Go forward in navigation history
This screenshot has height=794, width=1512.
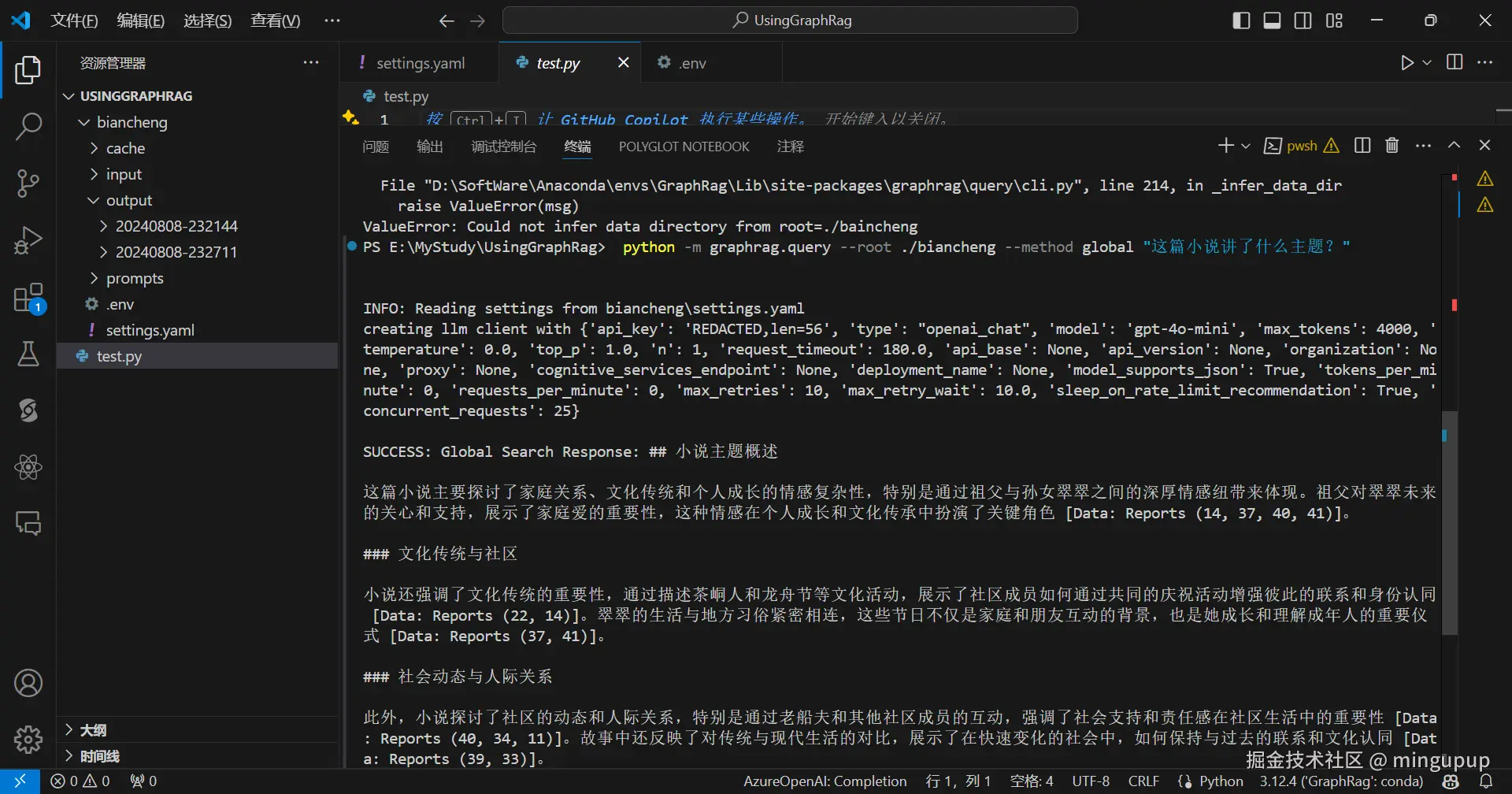pos(478,21)
